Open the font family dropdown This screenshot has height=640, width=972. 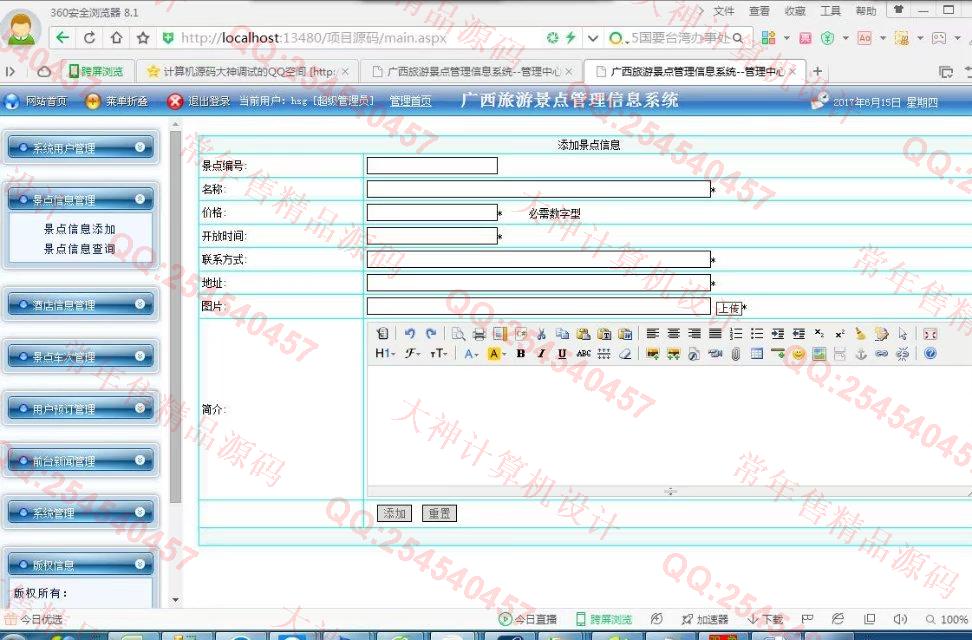pyautogui.click(x=412, y=353)
